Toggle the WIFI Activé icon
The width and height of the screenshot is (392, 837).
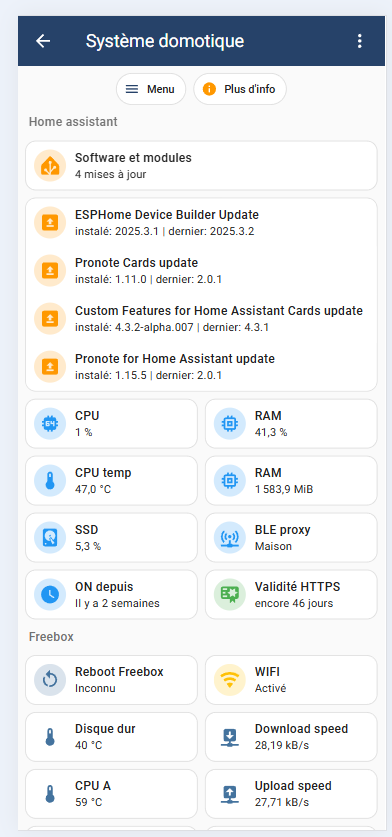click(230, 680)
